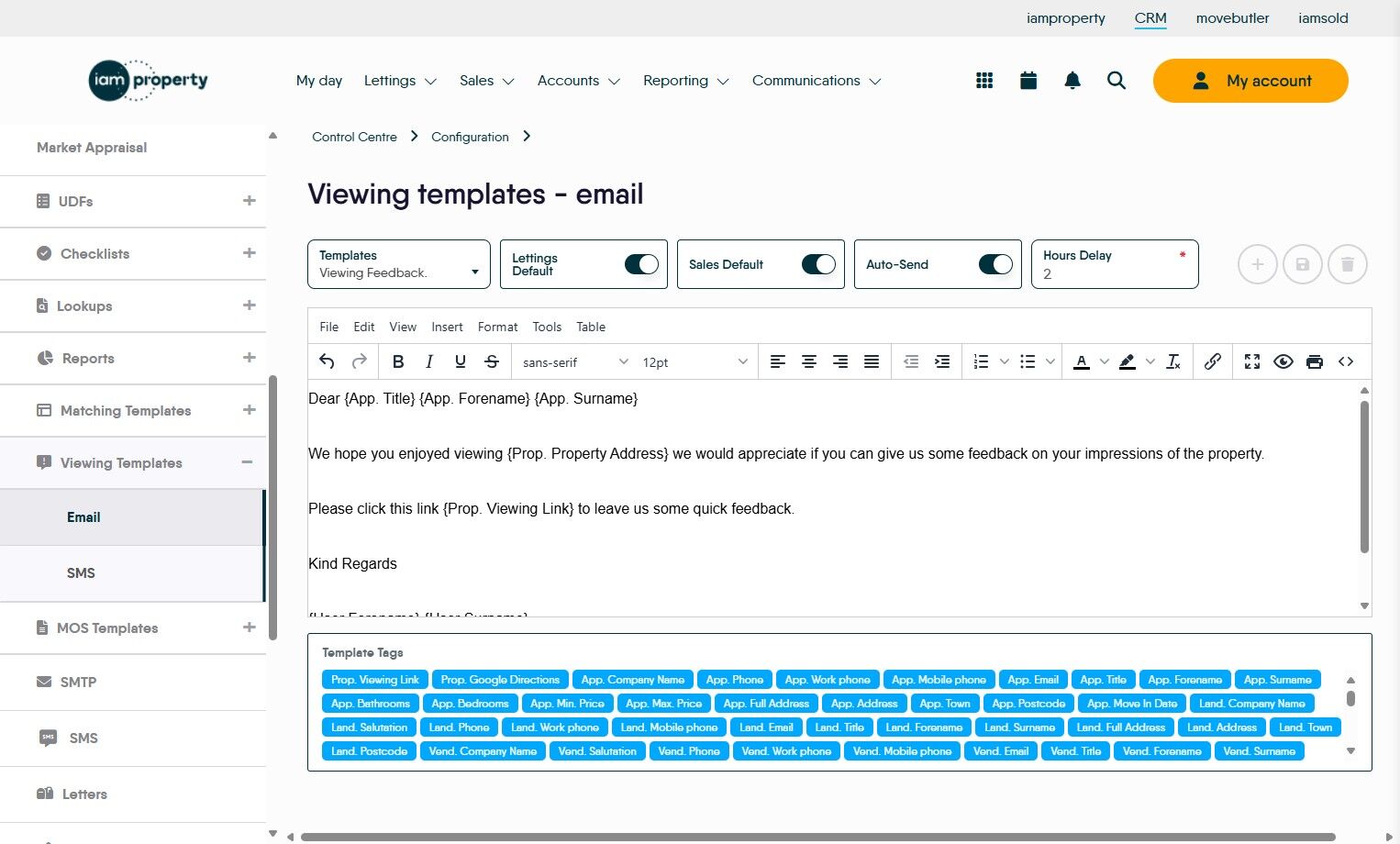This screenshot has width=1400, height=844.
Task: Justify the text
Action: (x=872, y=361)
